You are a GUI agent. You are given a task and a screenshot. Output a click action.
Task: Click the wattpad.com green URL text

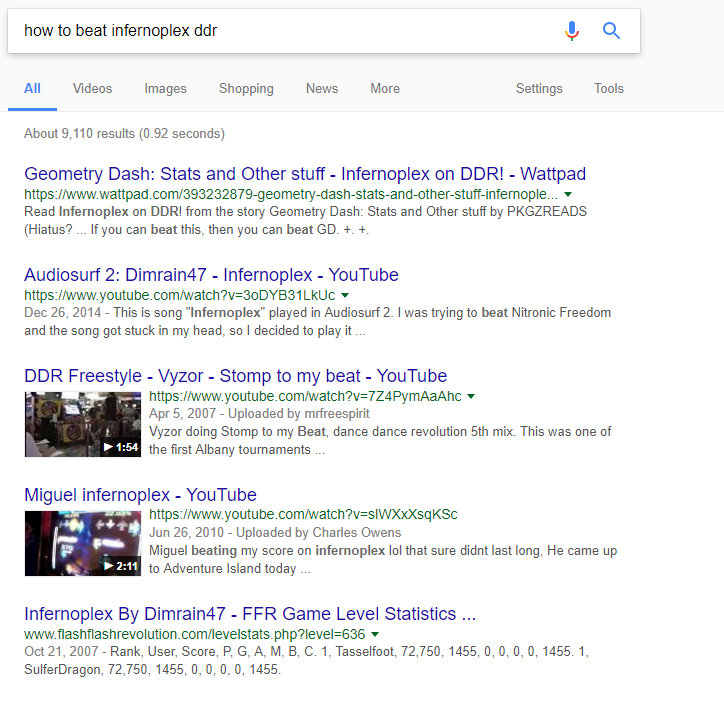pyautogui.click(x=291, y=194)
